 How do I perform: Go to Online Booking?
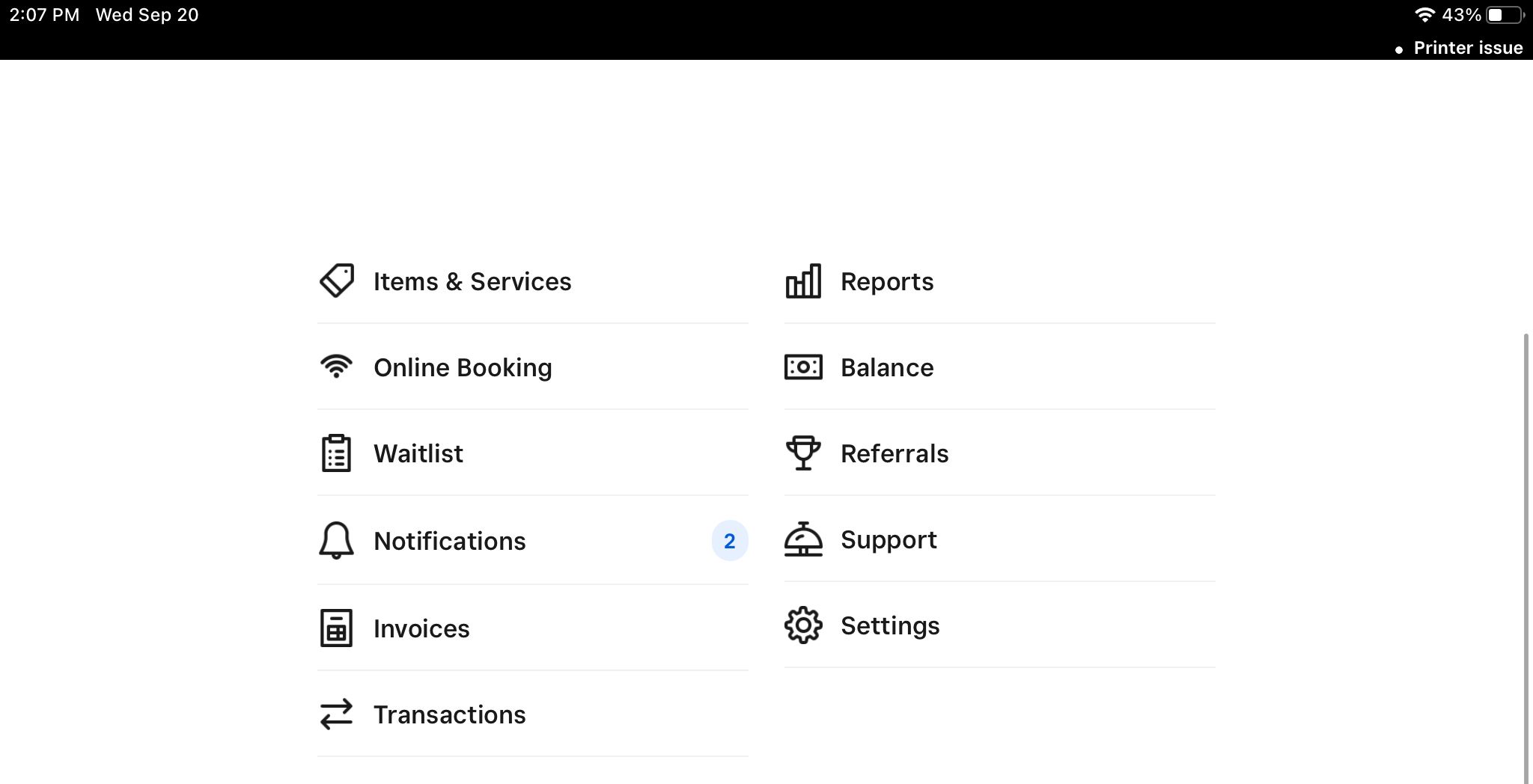pos(463,367)
